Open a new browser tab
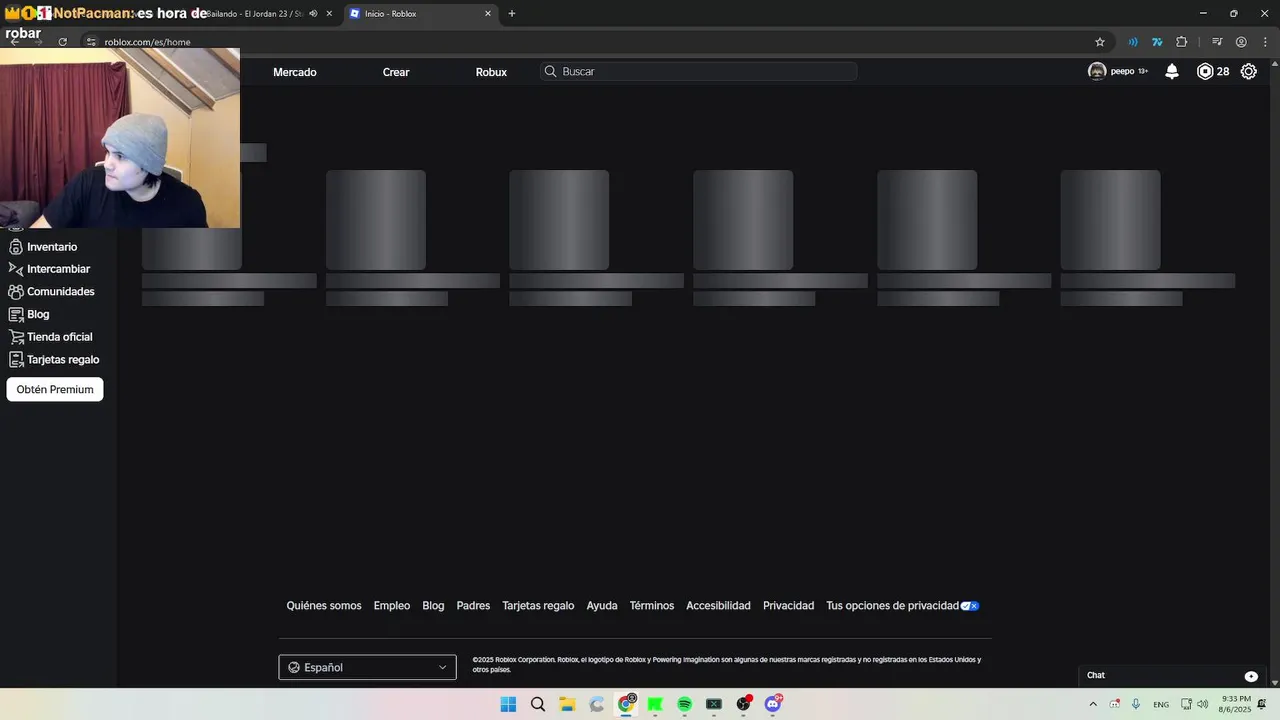1280x720 pixels. pyautogui.click(x=512, y=14)
